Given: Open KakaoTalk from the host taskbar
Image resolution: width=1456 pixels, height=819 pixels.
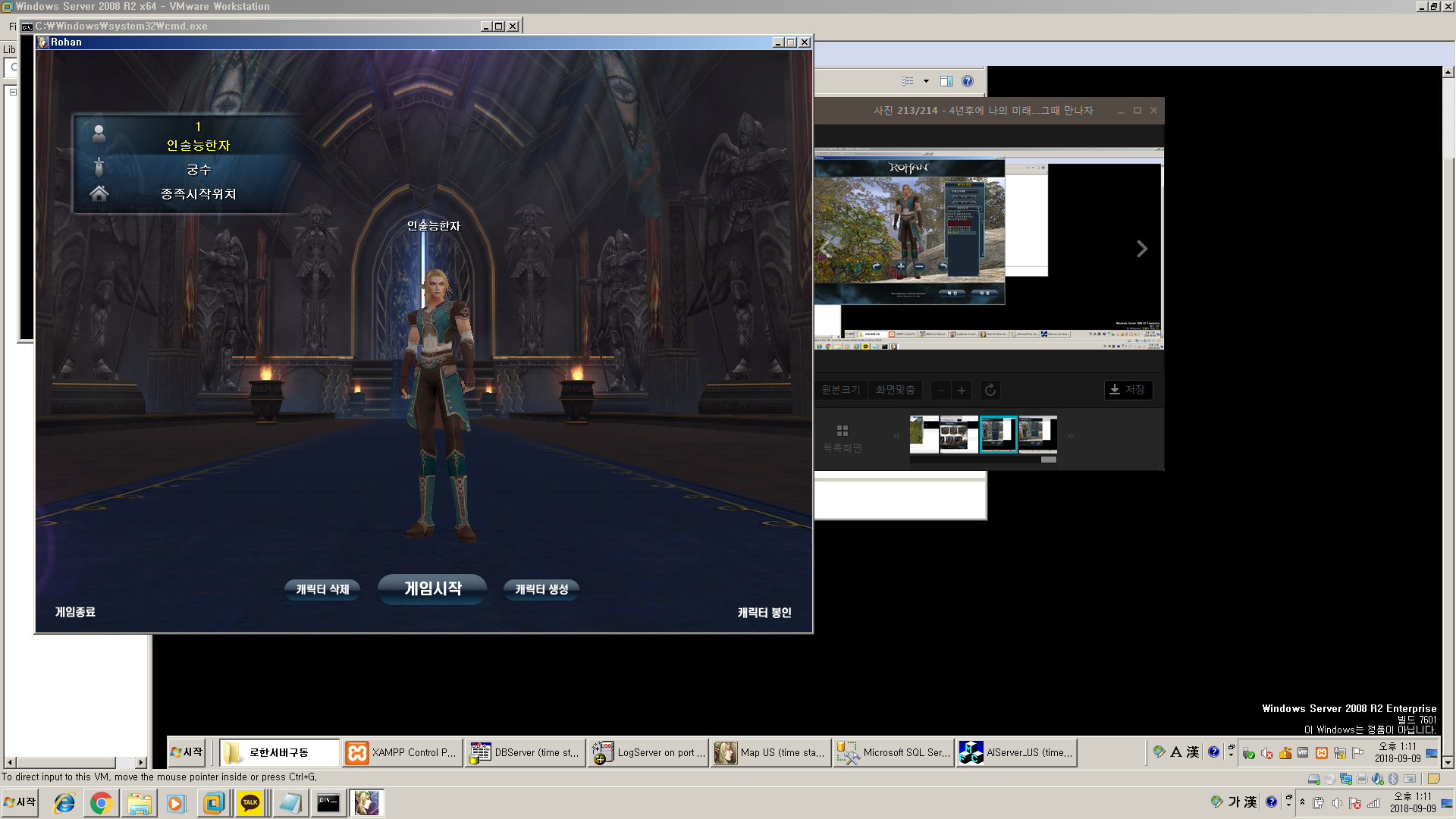Looking at the screenshot, I should (250, 803).
